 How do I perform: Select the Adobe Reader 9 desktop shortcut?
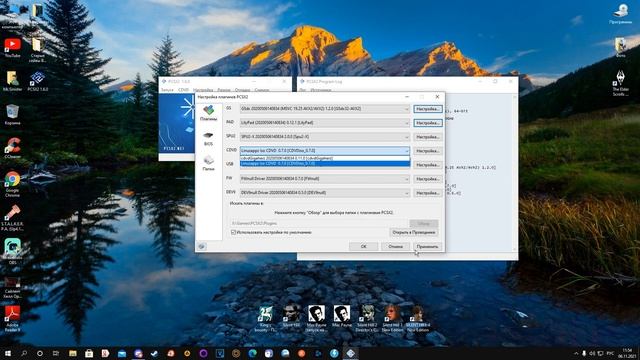pyautogui.click(x=12, y=318)
